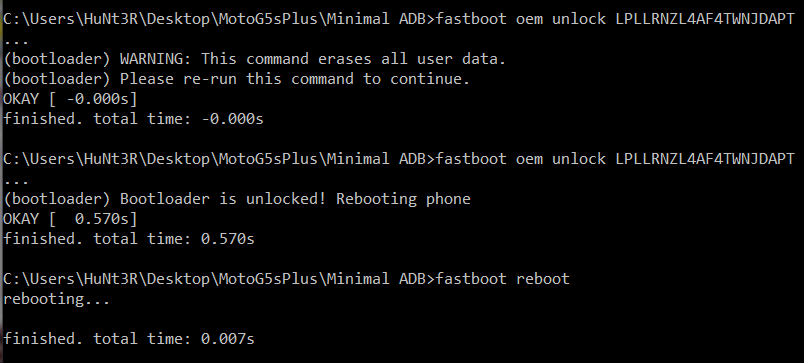Screen dimensions: 804x363
Task: Click the unlock key in the second command
Action: click(x=705, y=159)
